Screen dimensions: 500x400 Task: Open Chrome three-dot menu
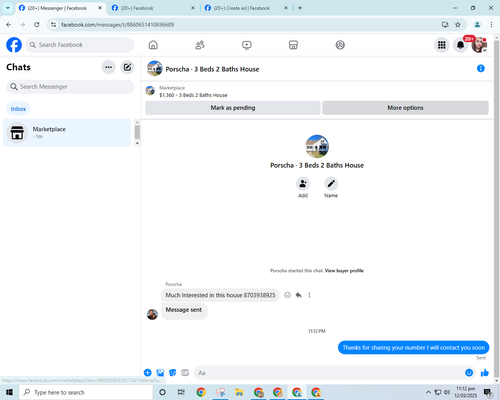point(491,25)
